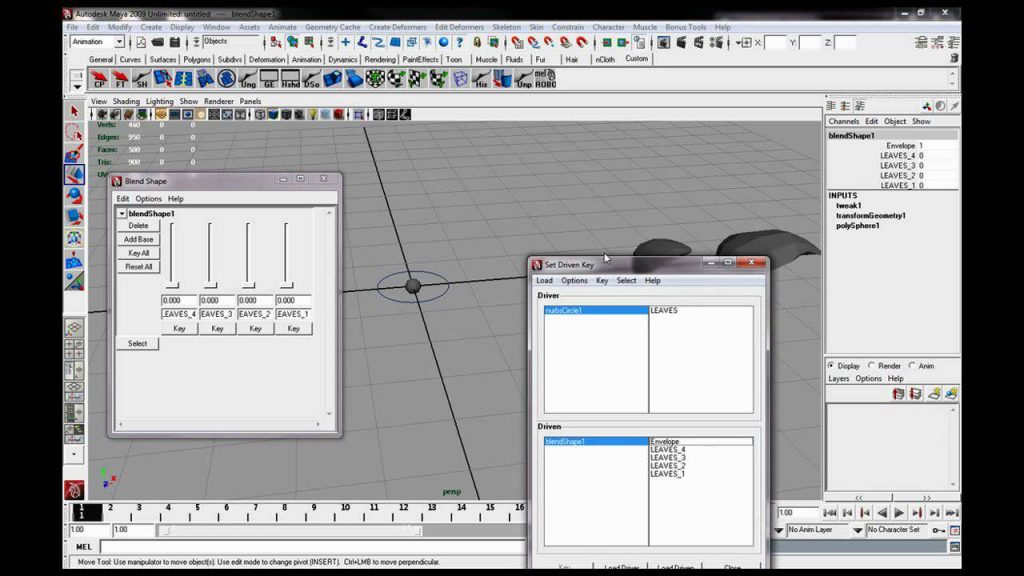Viewport: 1024px width, 576px height.
Task: Click the His shelf icon
Action: coord(481,79)
